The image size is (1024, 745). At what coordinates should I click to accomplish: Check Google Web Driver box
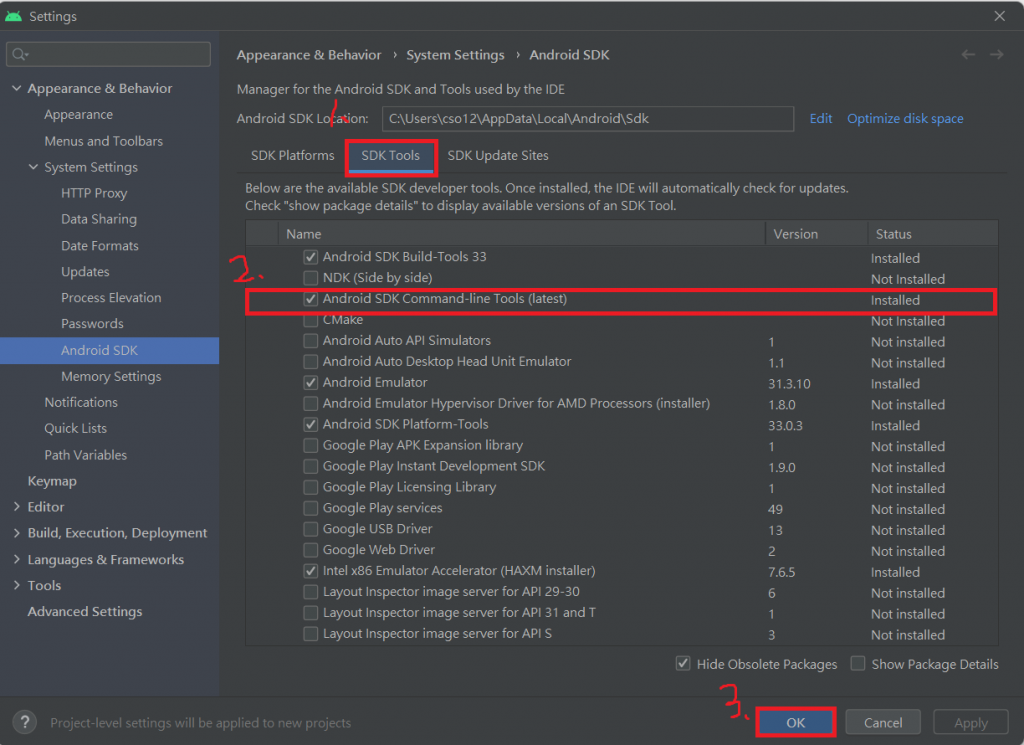[311, 550]
